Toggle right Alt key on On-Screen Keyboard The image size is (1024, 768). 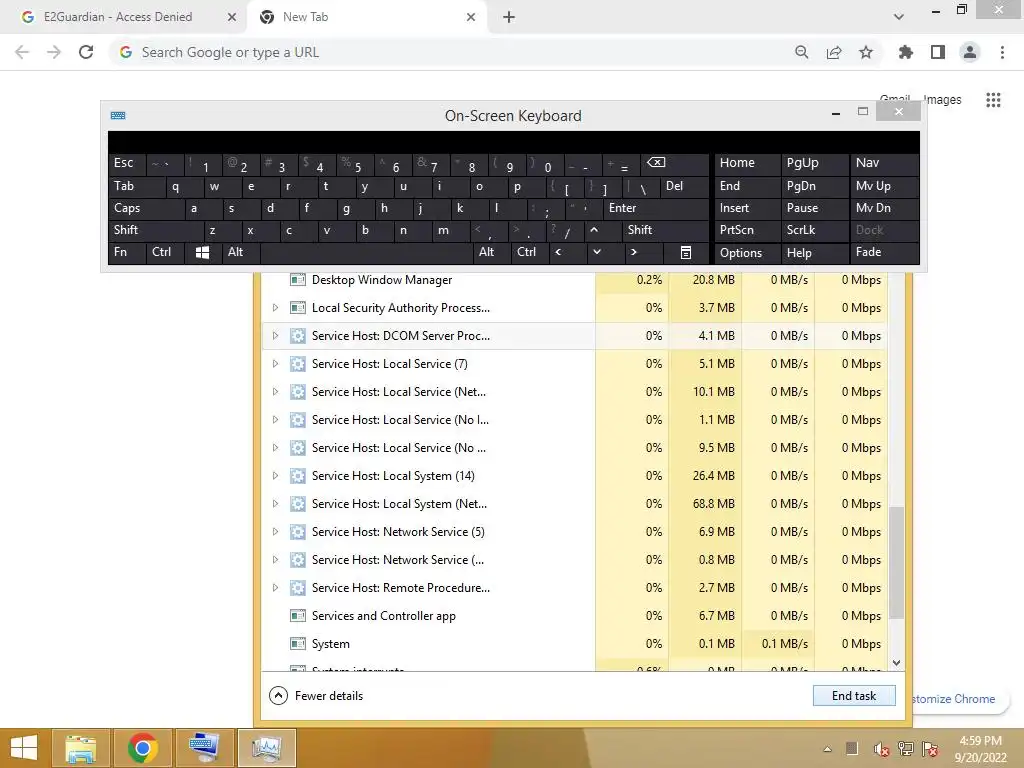click(x=492, y=252)
